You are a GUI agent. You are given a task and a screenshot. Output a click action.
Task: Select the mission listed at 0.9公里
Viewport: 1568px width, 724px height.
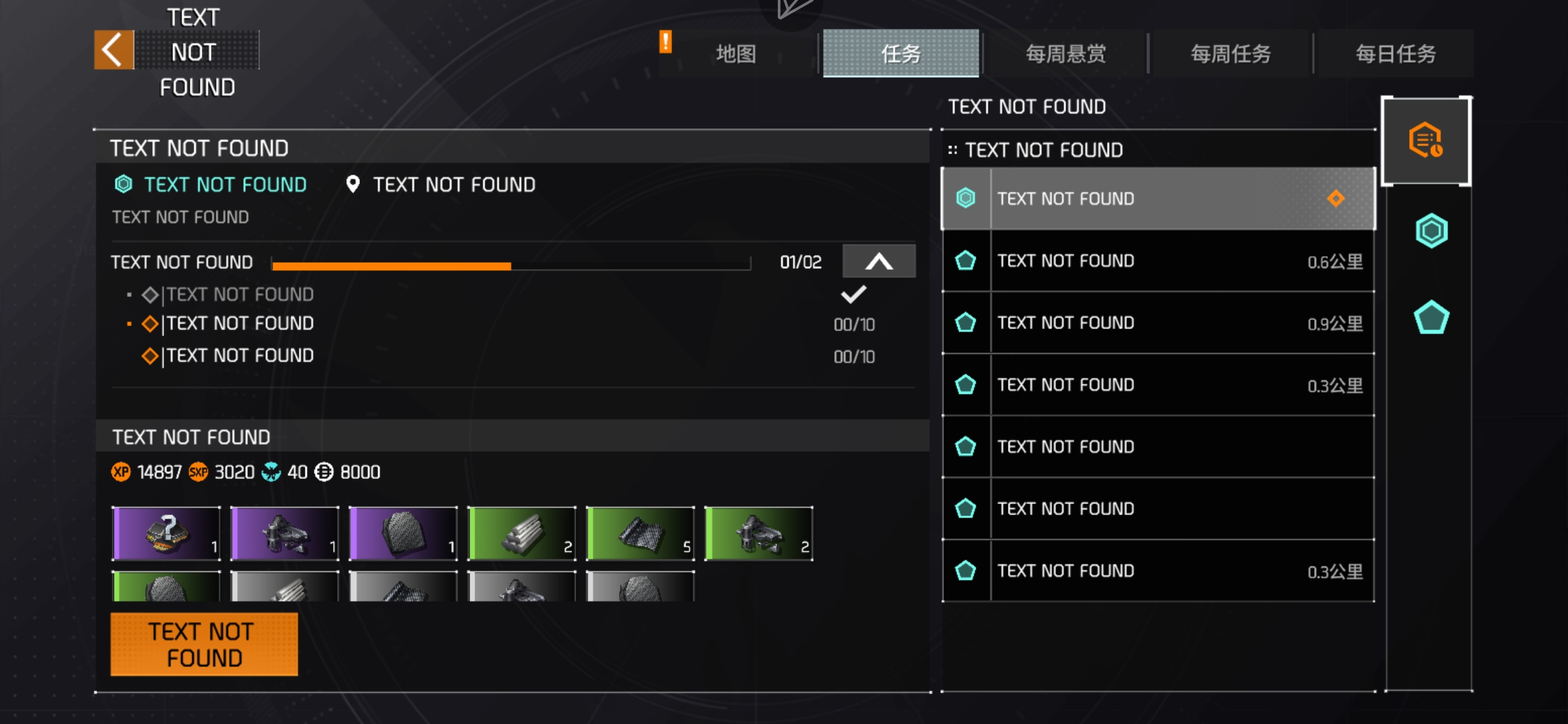coord(1159,323)
